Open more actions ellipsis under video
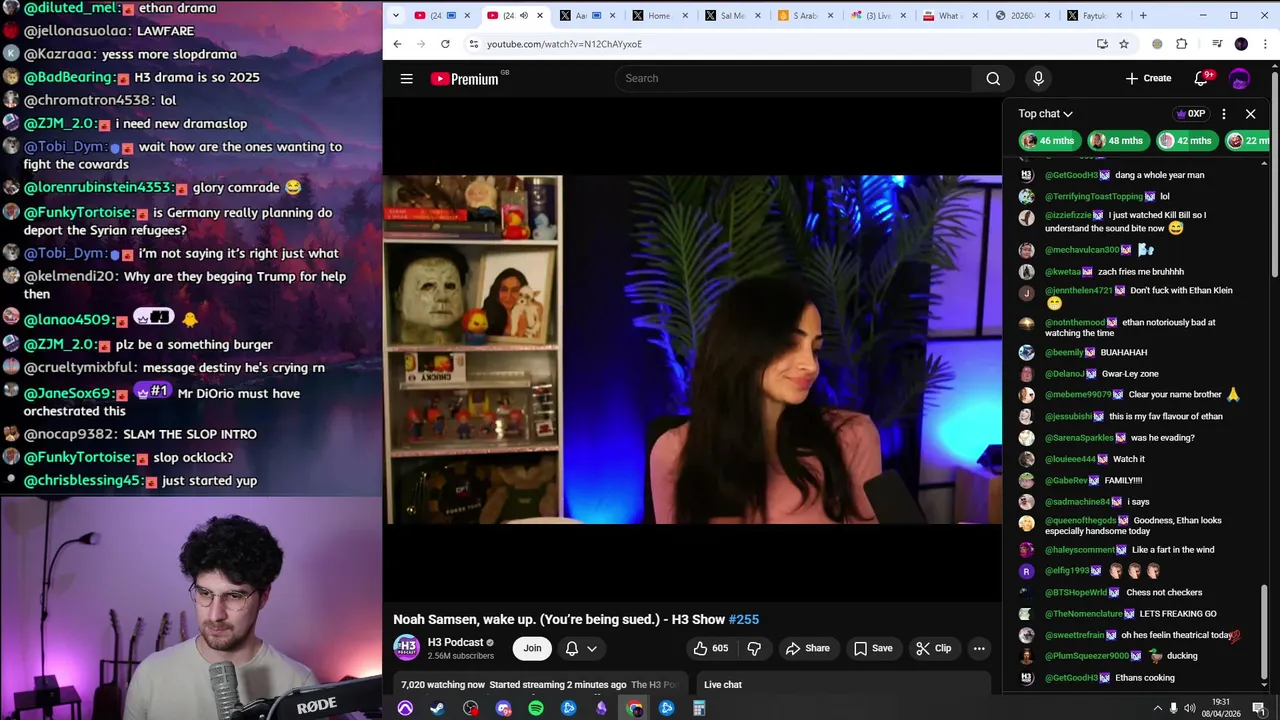Image resolution: width=1280 pixels, height=720 pixels. (x=979, y=648)
